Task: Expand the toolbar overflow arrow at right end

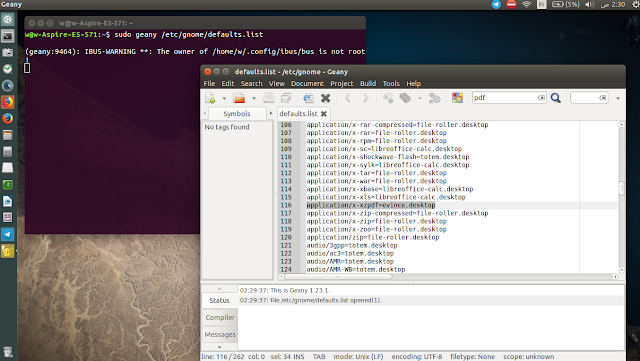Action: pos(618,98)
